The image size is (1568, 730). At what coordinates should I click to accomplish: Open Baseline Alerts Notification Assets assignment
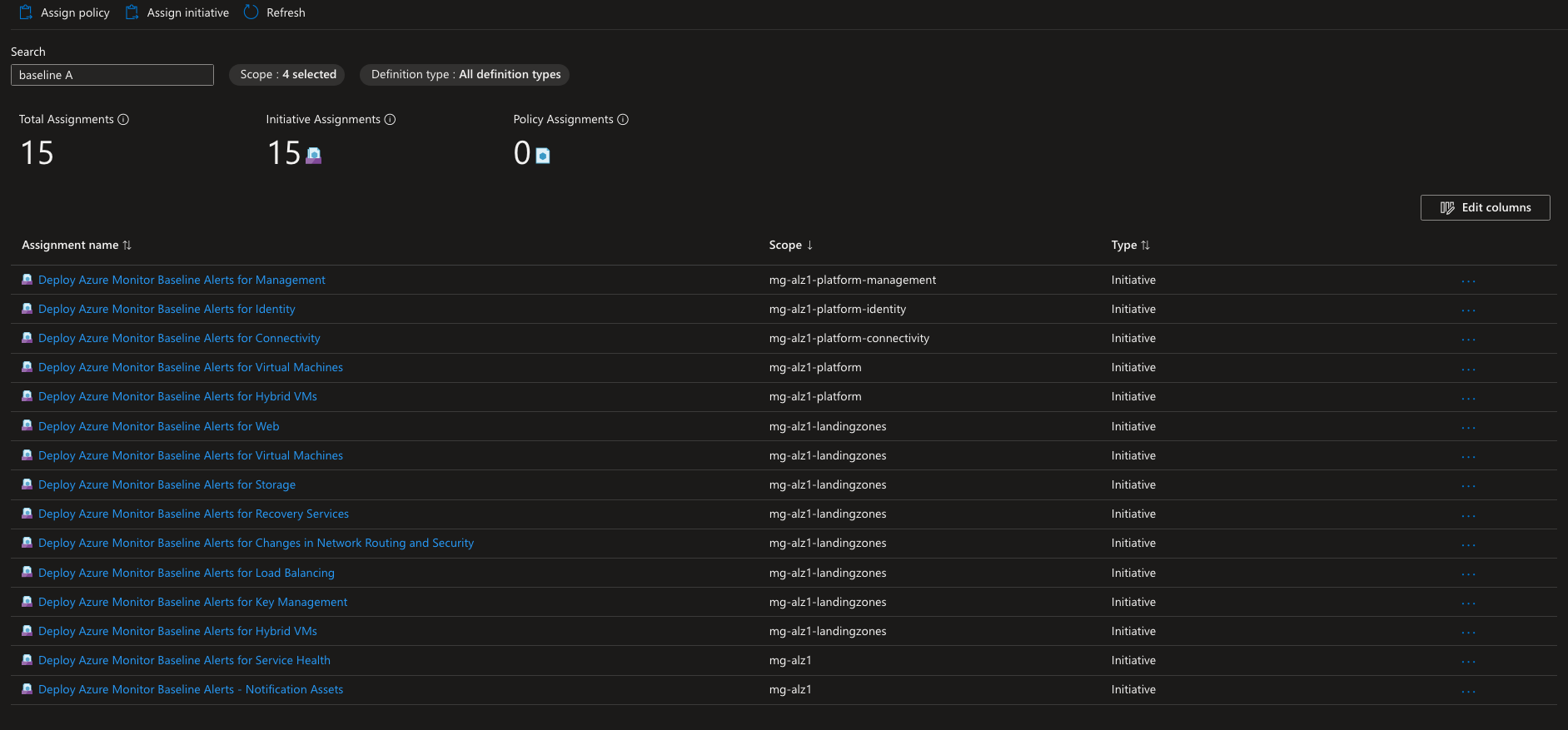pos(191,689)
